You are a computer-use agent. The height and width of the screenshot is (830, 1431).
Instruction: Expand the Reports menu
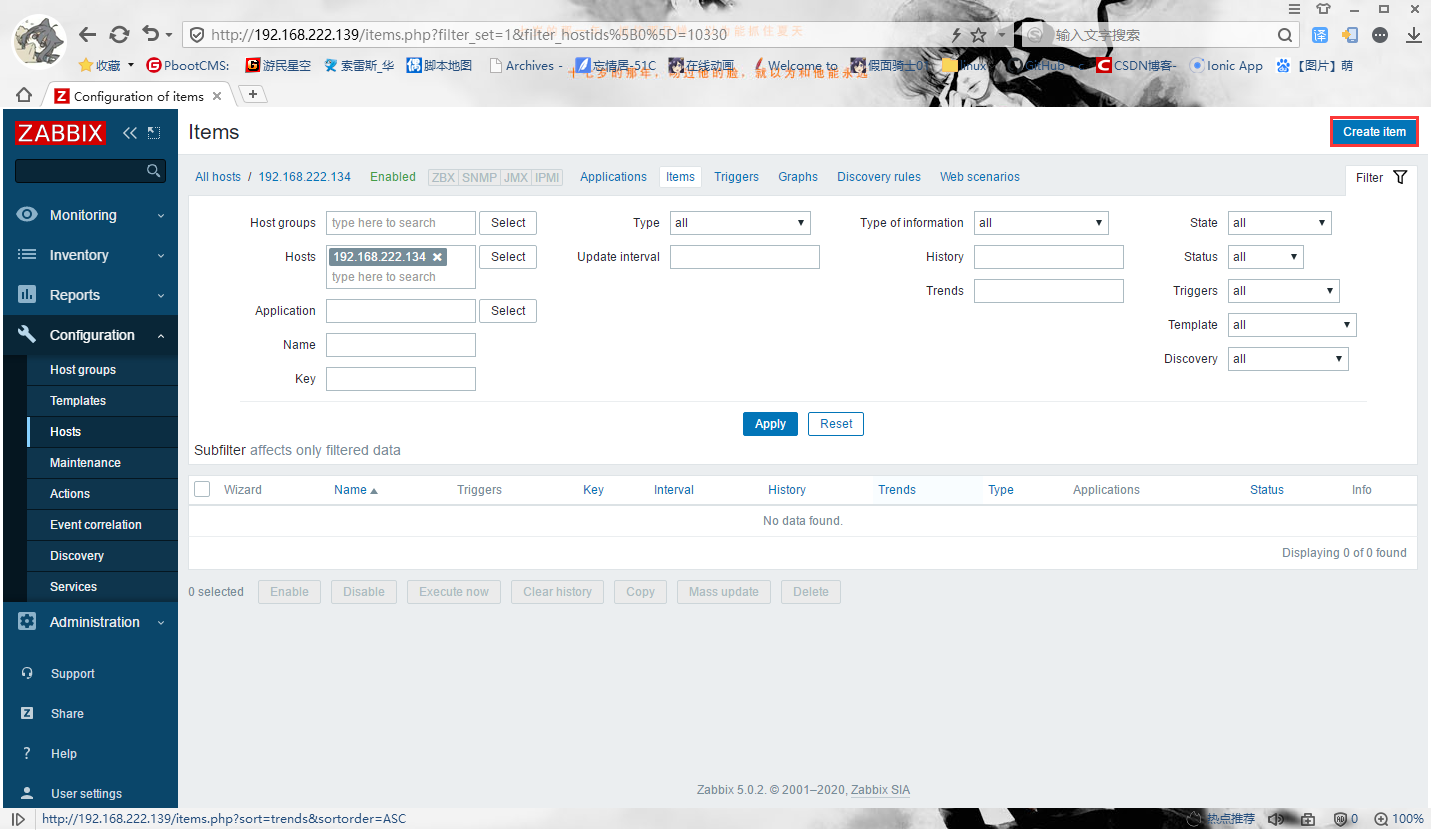tap(90, 295)
